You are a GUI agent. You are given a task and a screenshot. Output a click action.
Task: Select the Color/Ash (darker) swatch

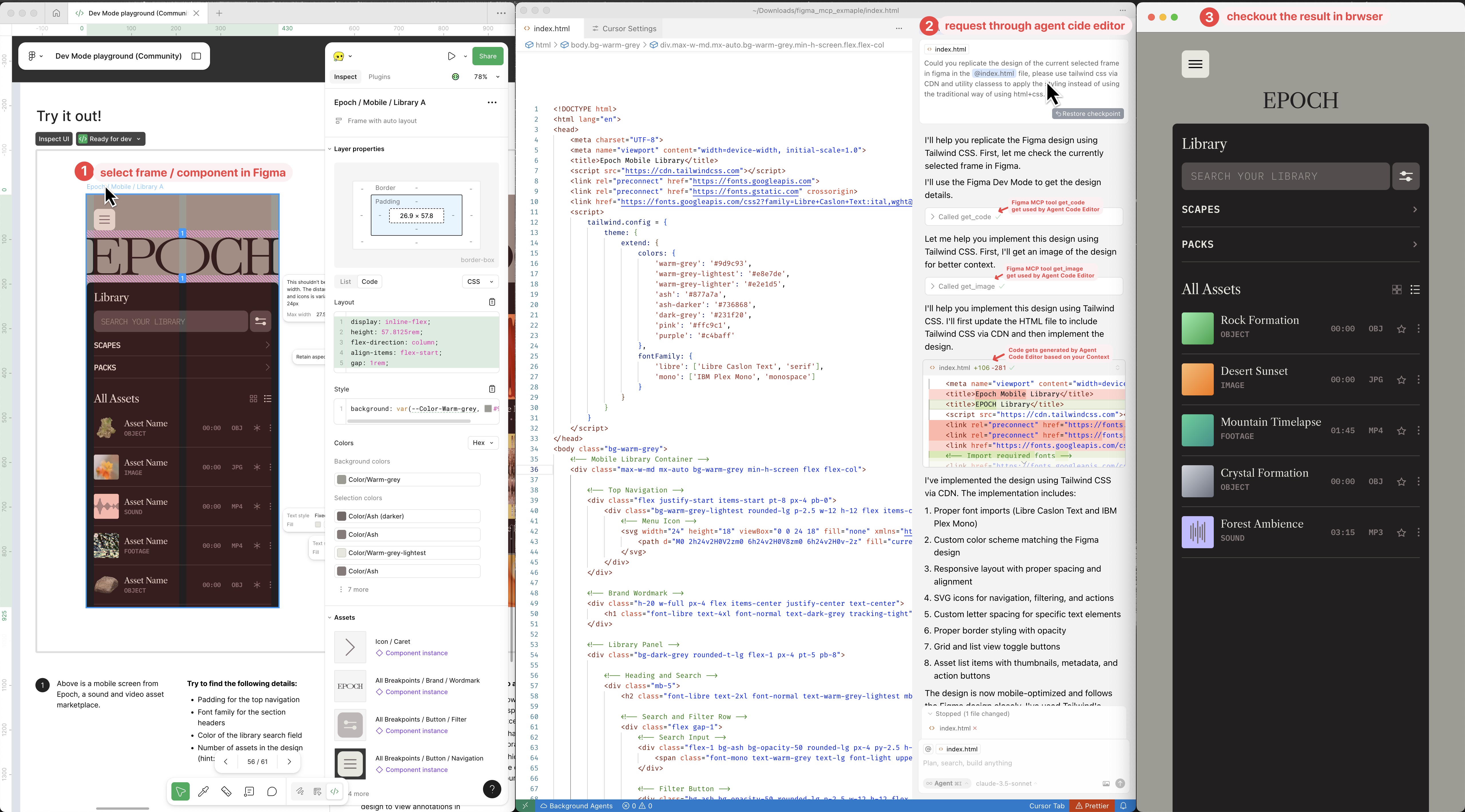click(407, 516)
